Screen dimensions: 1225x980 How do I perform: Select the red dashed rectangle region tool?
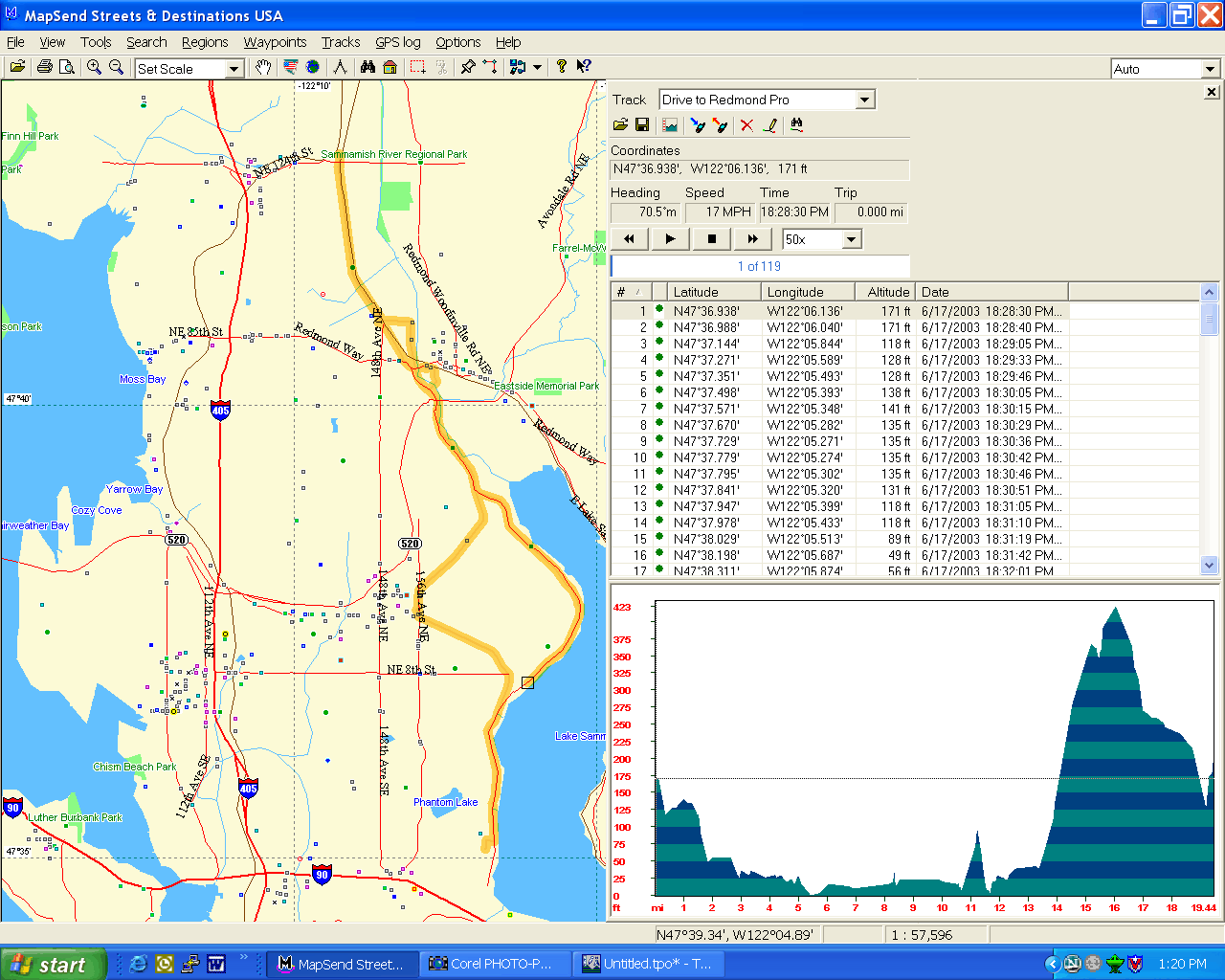click(417, 67)
